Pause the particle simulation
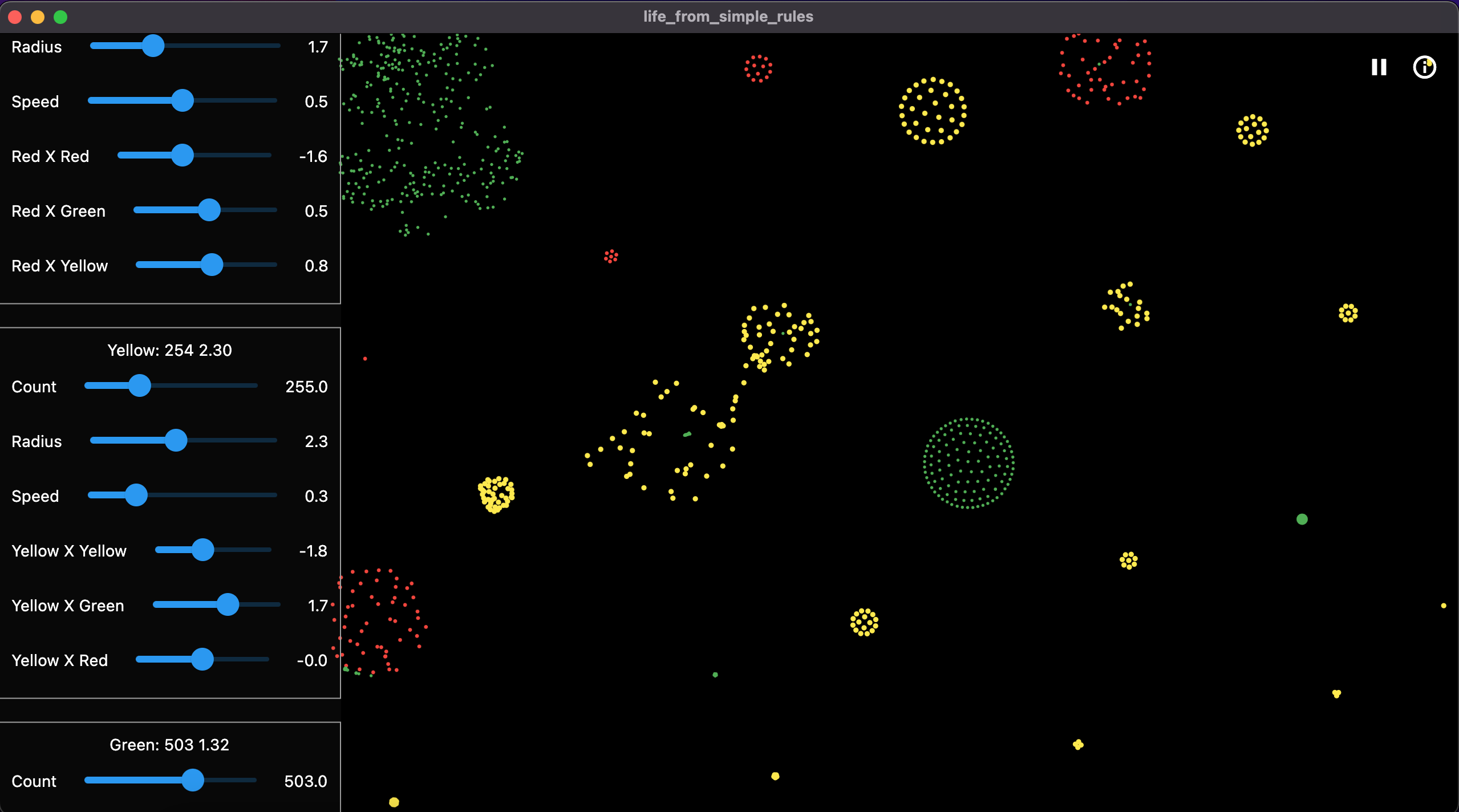The width and height of the screenshot is (1459, 812). click(x=1379, y=67)
